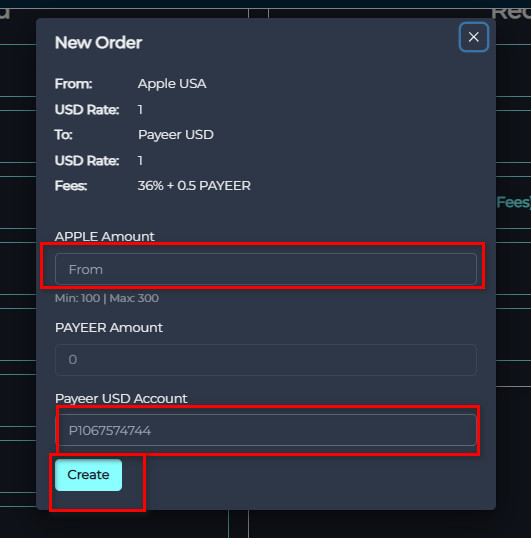
Task: Click the PAYEER Amount field
Action: (x=266, y=360)
